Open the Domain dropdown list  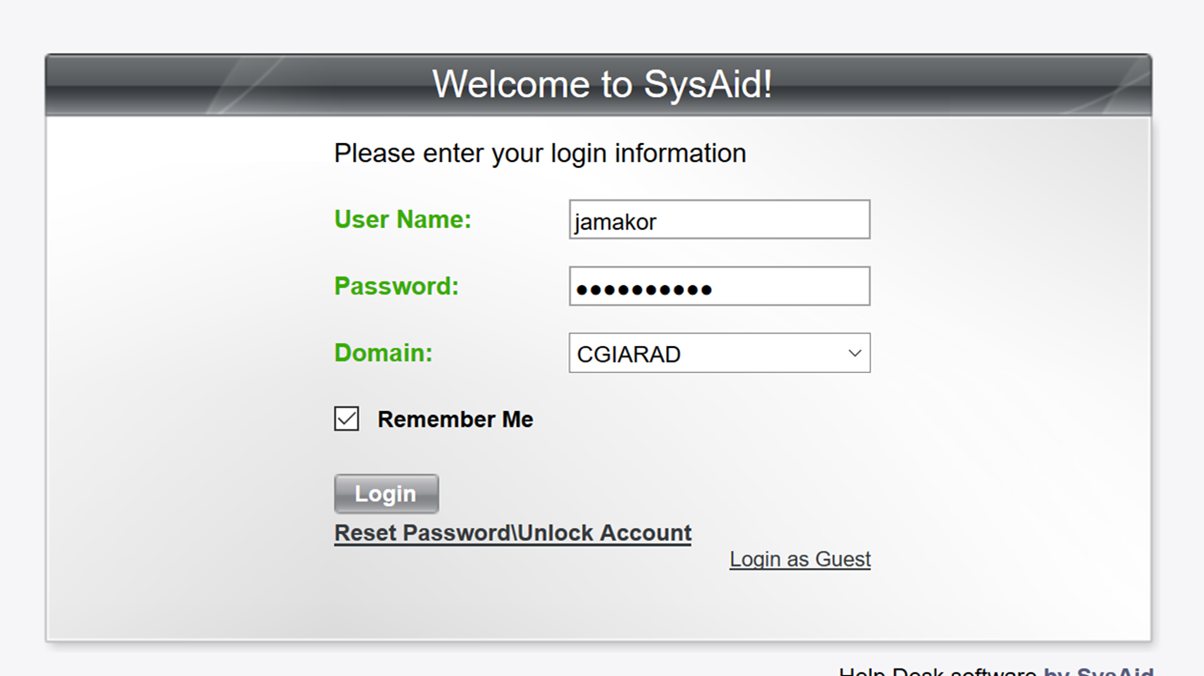coord(718,353)
